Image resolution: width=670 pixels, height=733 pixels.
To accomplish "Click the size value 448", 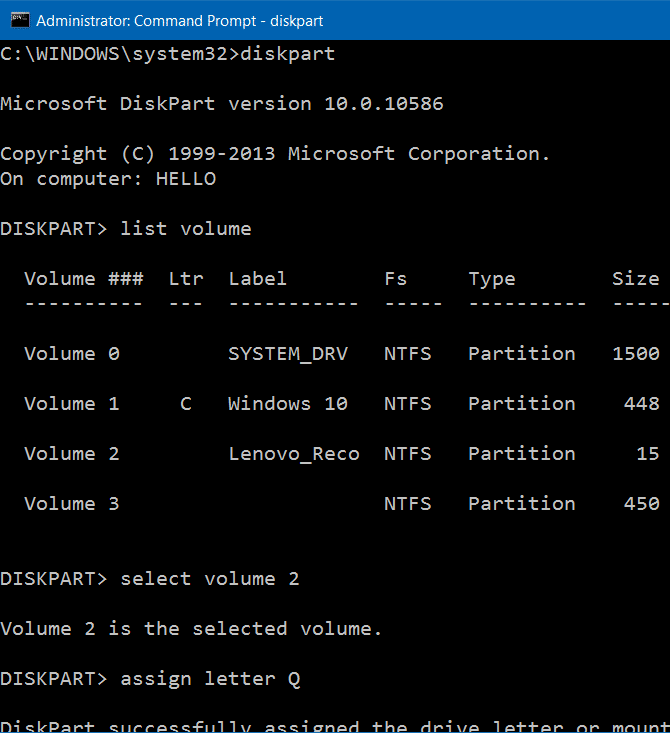I will 641,404.
